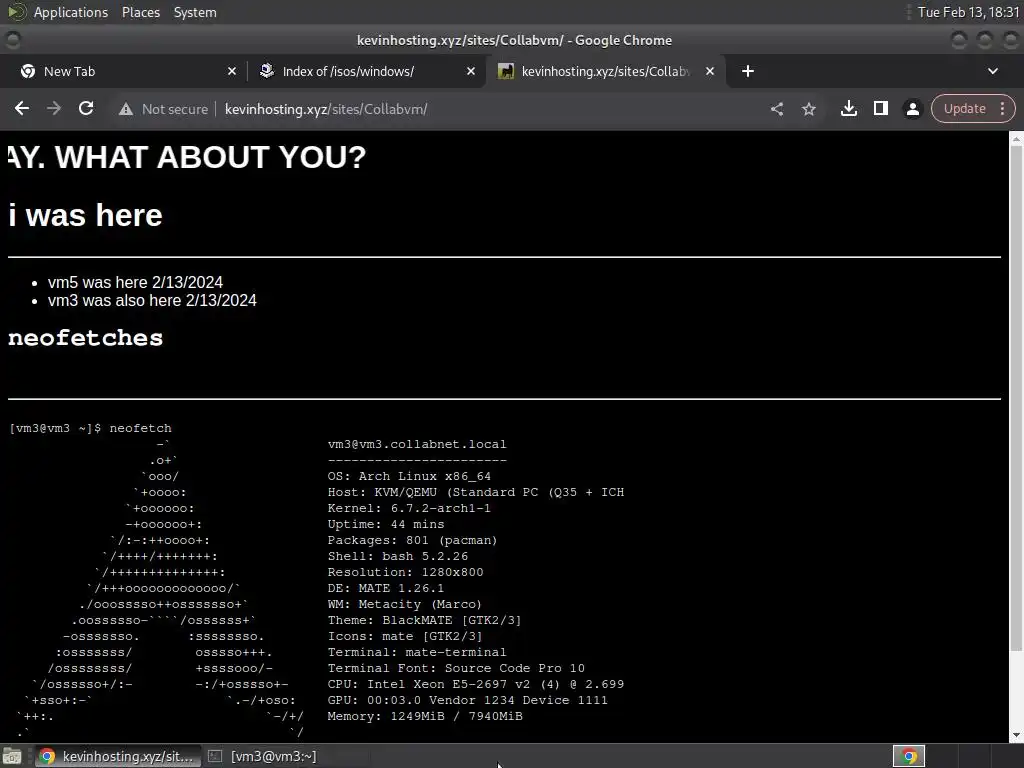Click 'OS: Arch Linux x86_64' line

[409, 476]
